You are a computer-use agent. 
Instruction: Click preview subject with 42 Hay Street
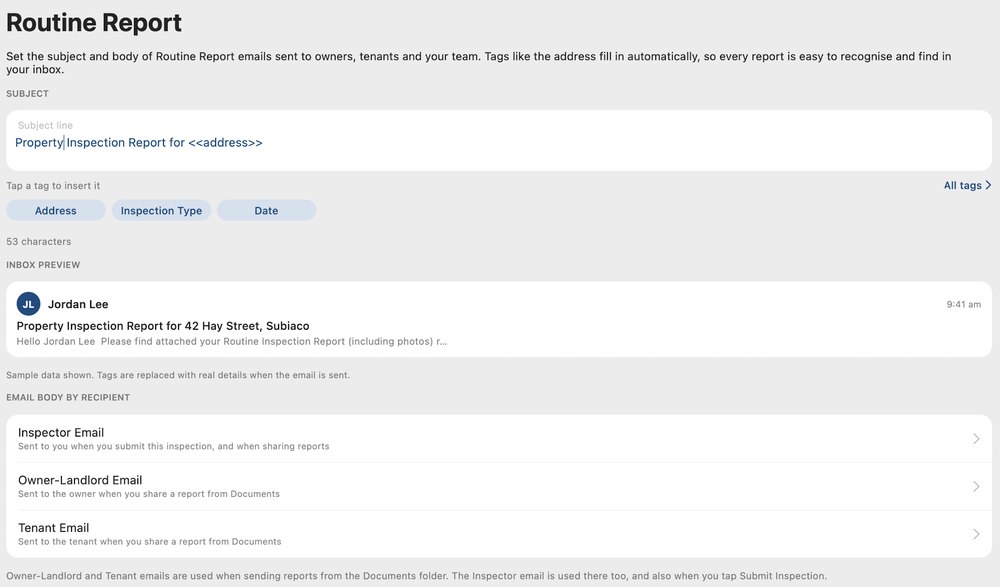click(x=163, y=326)
